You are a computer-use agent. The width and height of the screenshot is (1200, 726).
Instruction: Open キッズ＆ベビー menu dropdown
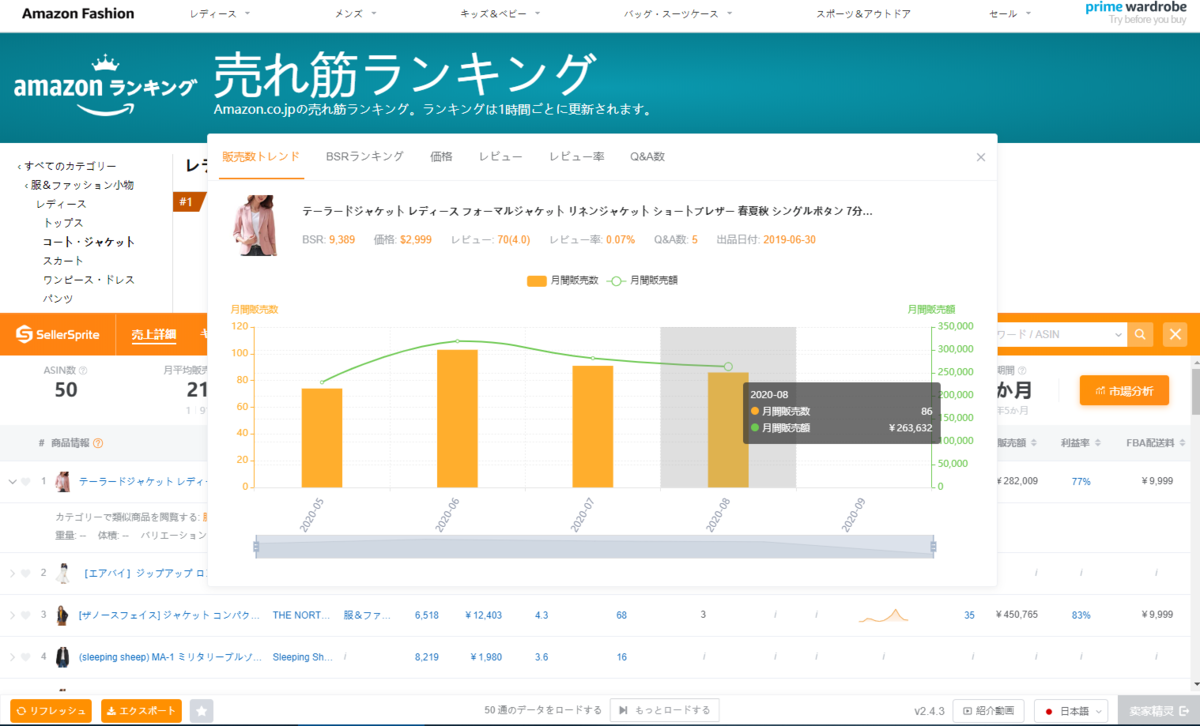click(500, 14)
